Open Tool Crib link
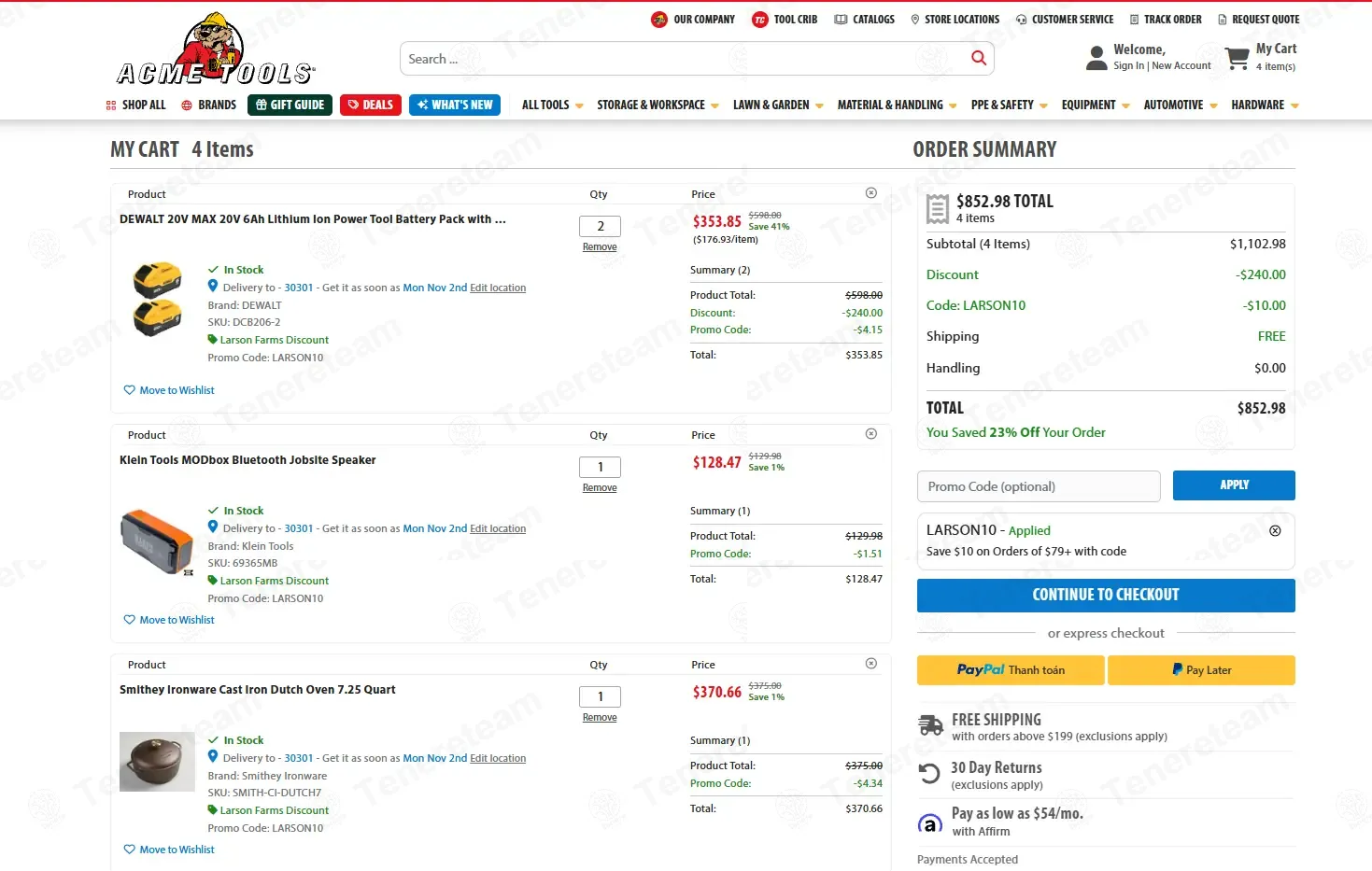 (785, 20)
